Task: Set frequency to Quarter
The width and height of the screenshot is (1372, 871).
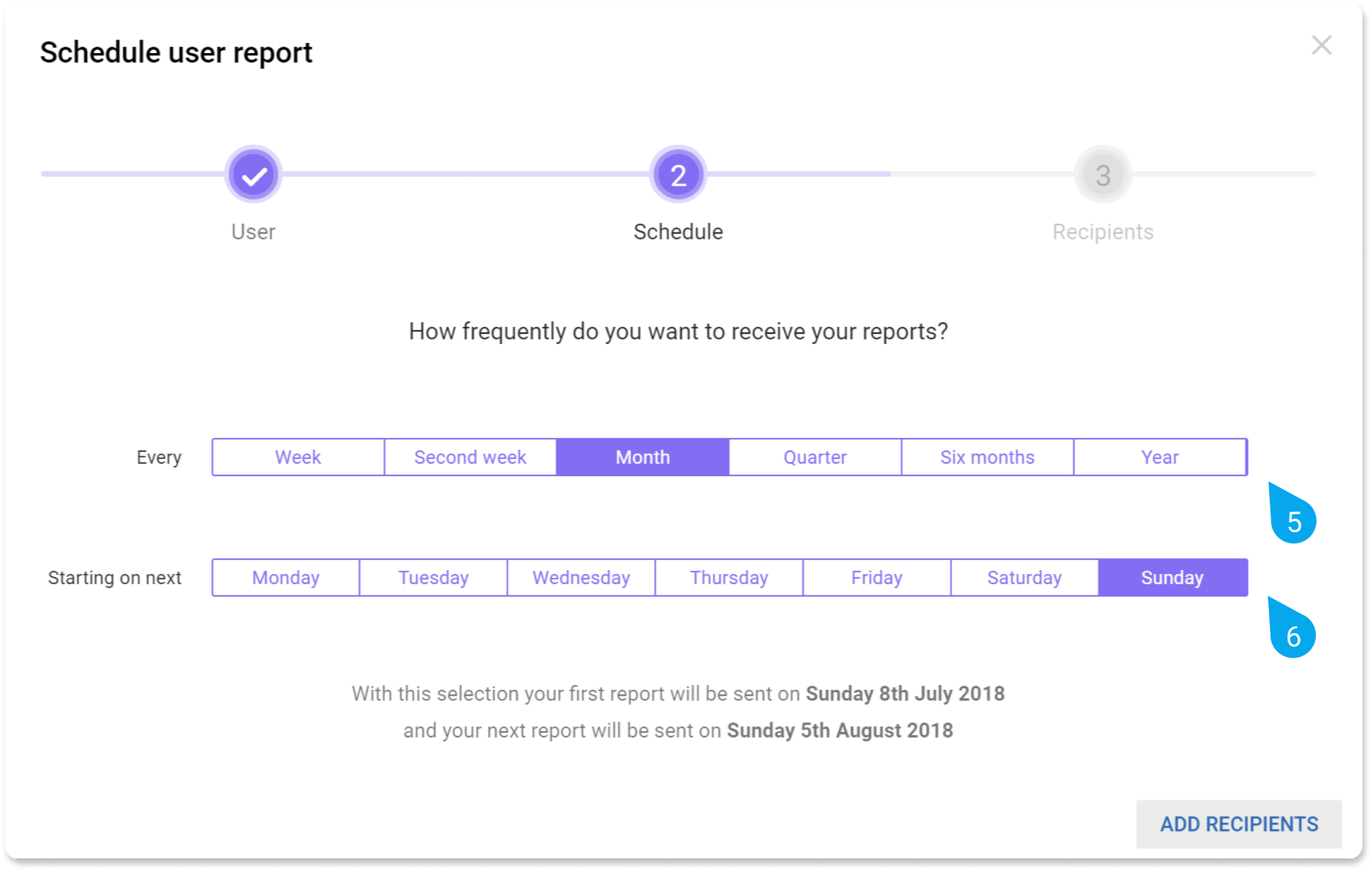Action: 815,457
